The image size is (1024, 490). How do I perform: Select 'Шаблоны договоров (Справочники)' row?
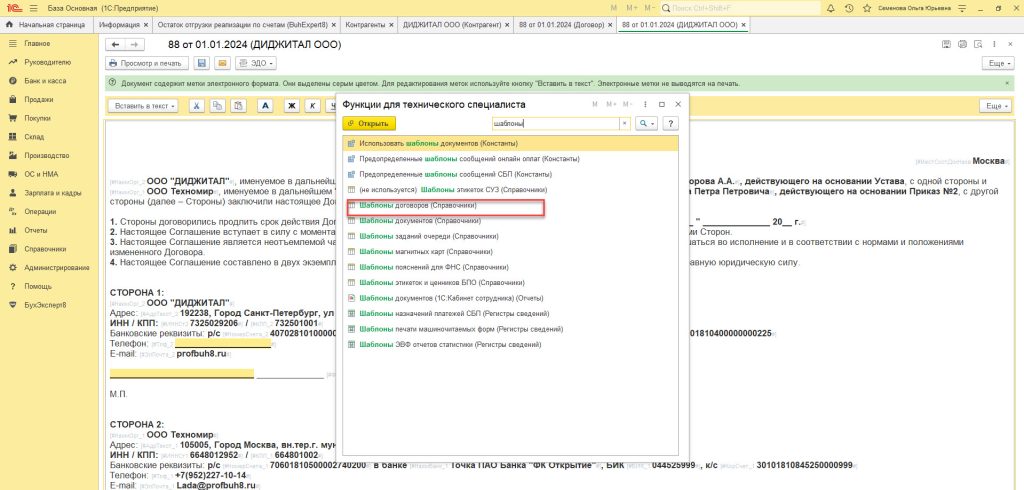pos(511,205)
